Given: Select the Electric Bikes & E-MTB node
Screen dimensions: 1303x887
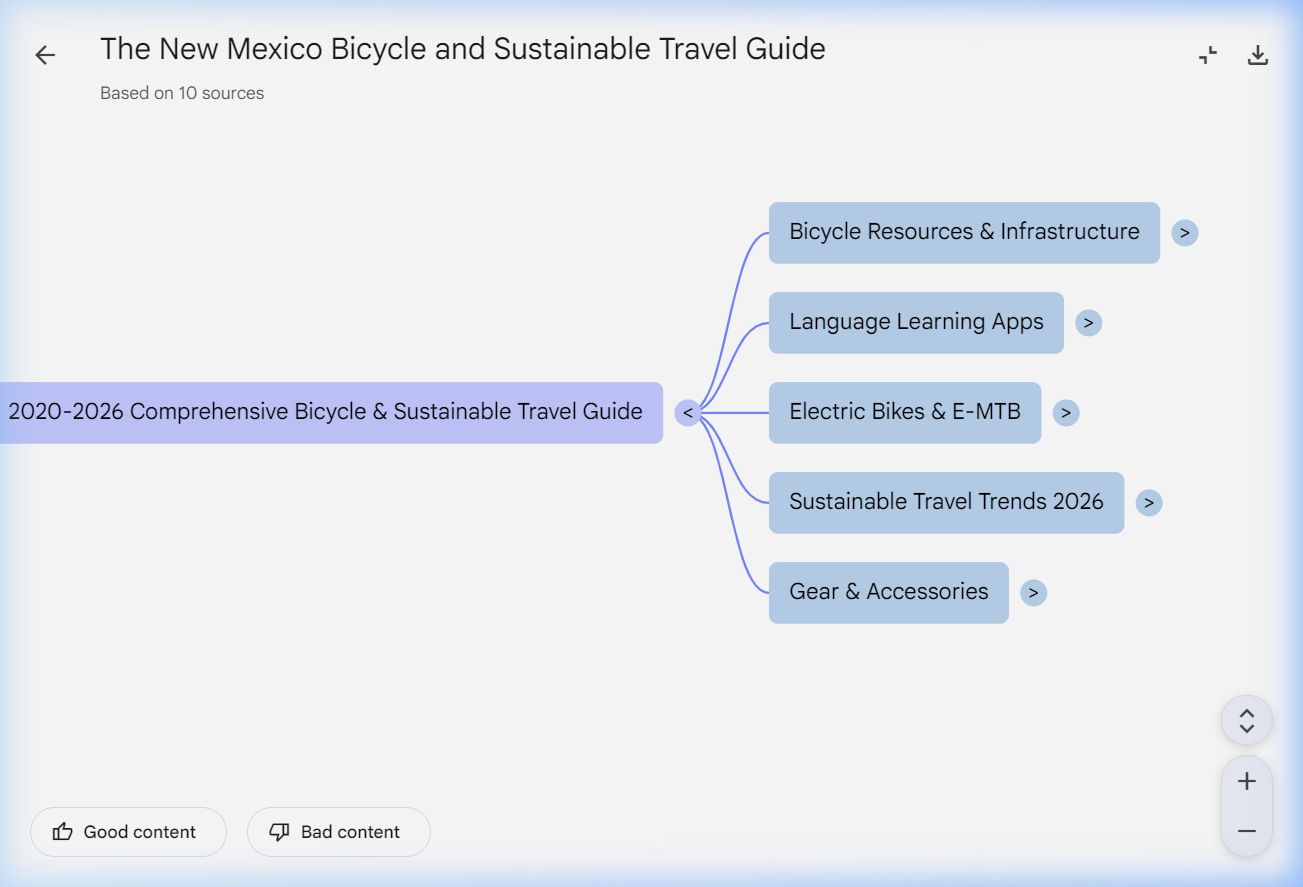Looking at the screenshot, I should 904,413.
